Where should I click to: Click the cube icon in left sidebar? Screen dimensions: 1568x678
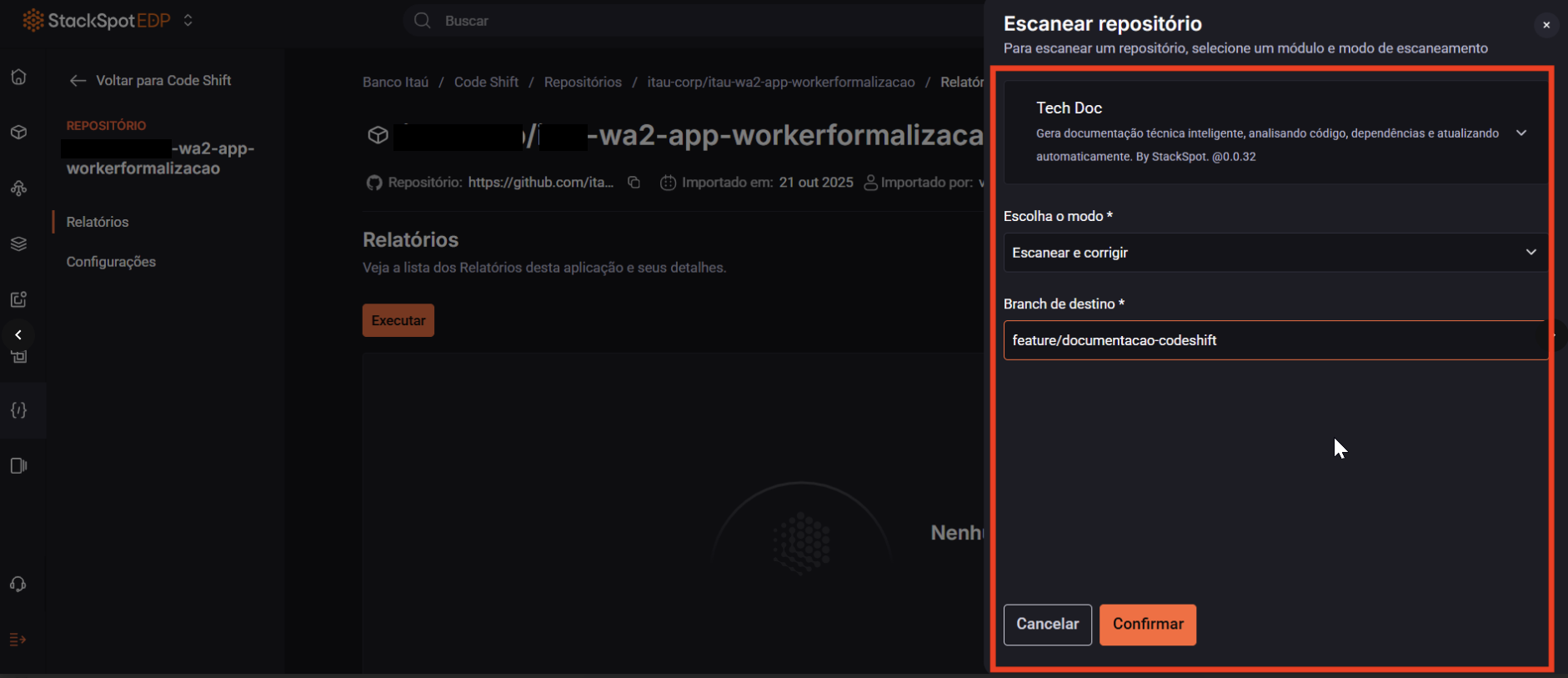coord(18,133)
